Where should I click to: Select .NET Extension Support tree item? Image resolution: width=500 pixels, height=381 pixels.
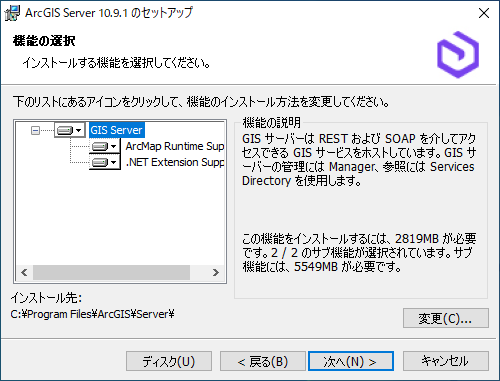pos(175,162)
